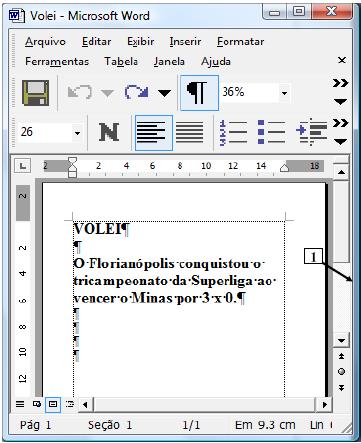Maximize the Word window

[x=299, y=12]
